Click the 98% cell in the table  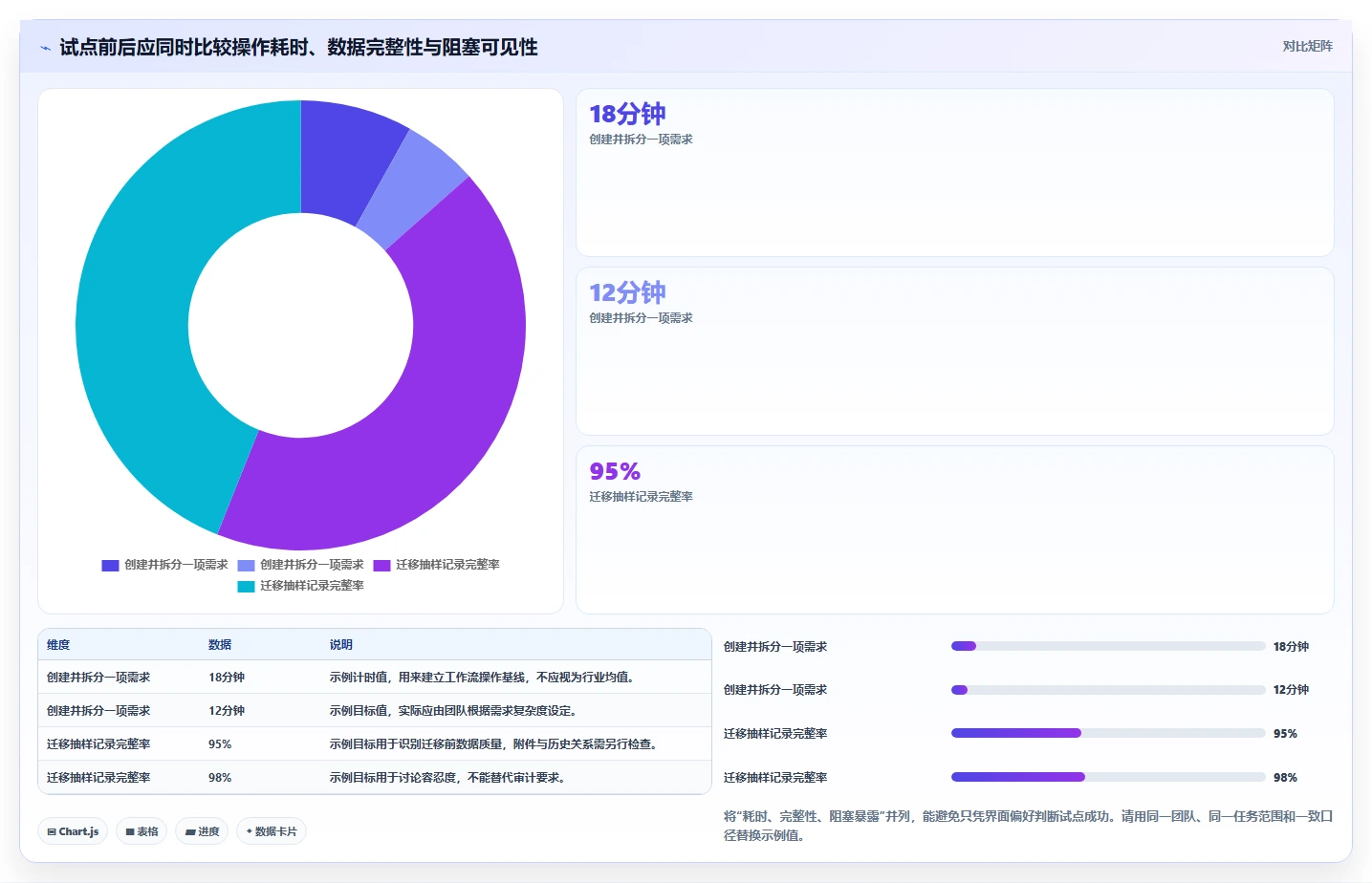tap(220, 778)
